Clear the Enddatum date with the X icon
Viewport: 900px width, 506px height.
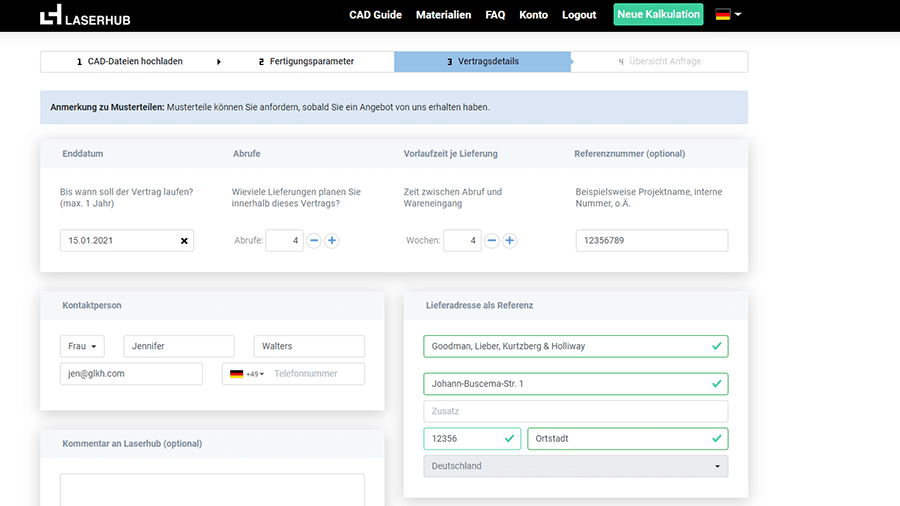[x=184, y=241]
